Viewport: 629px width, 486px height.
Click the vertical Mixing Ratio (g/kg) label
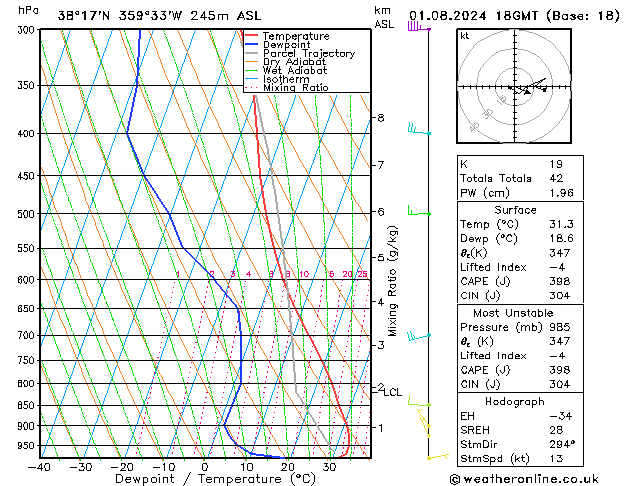coord(392,281)
